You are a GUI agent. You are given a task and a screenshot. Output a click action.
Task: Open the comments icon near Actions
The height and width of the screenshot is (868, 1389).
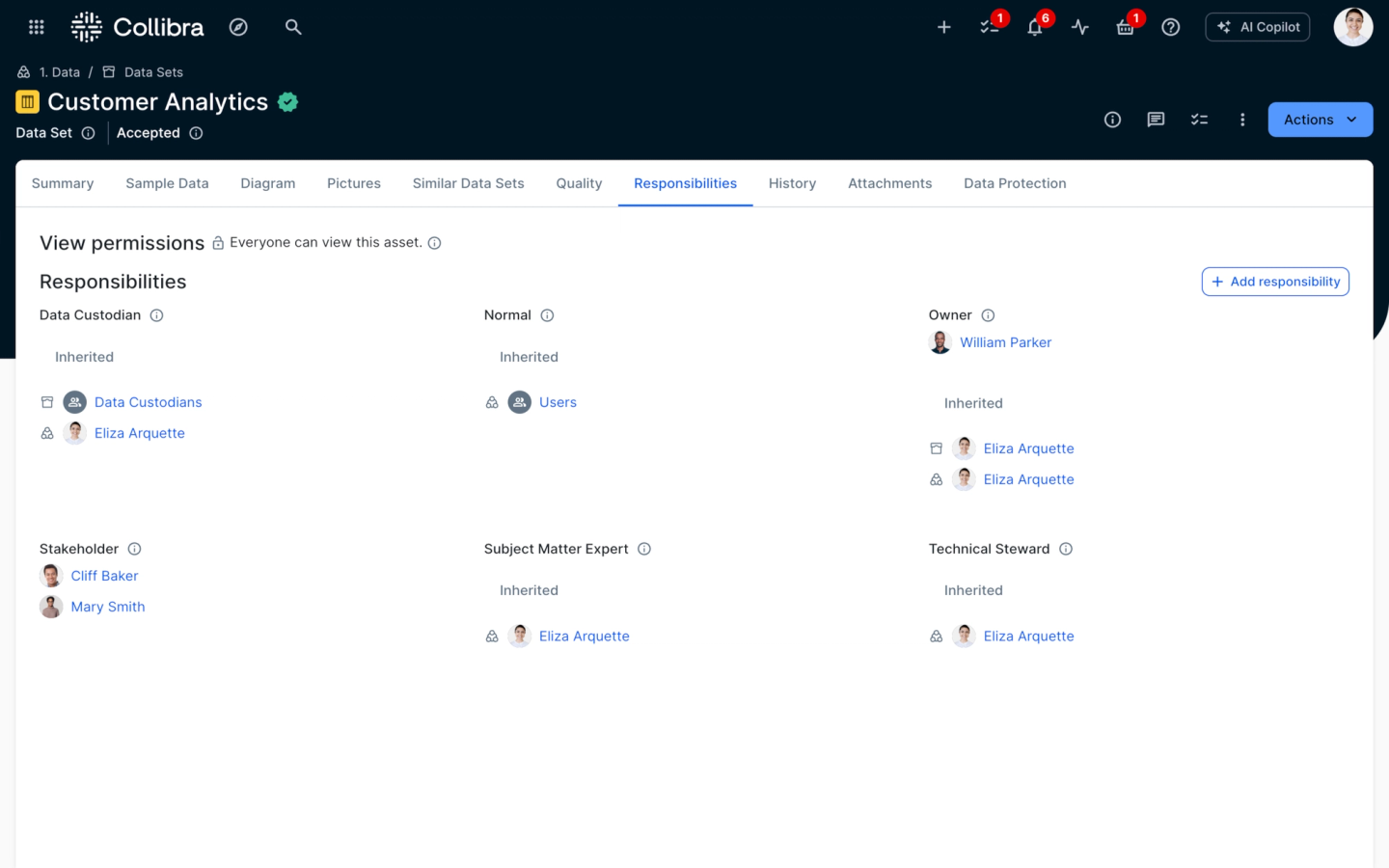click(1156, 120)
